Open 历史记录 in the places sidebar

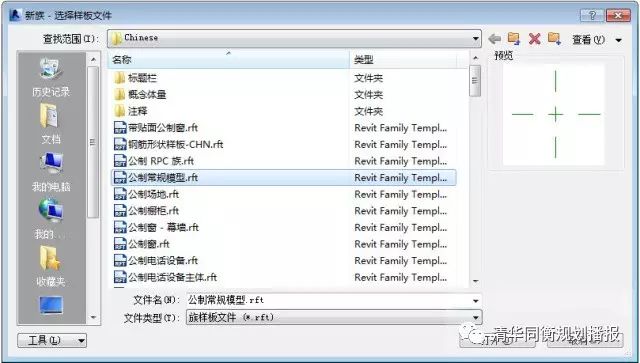(51, 78)
